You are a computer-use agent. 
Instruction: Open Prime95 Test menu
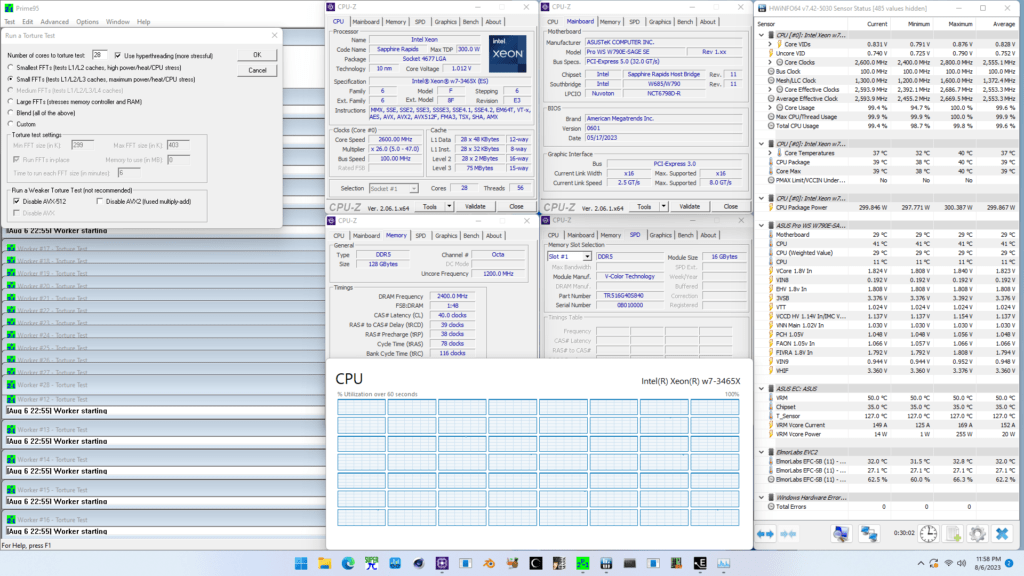10,22
